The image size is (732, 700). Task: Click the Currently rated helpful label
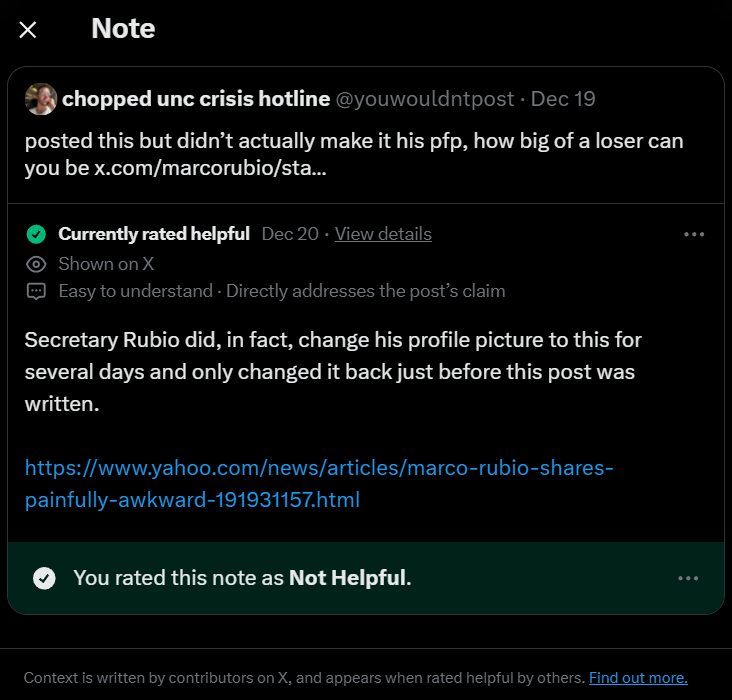click(x=154, y=234)
